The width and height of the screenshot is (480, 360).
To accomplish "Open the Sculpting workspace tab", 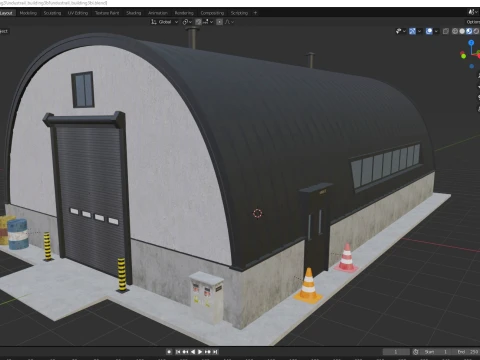I will 52,13.
